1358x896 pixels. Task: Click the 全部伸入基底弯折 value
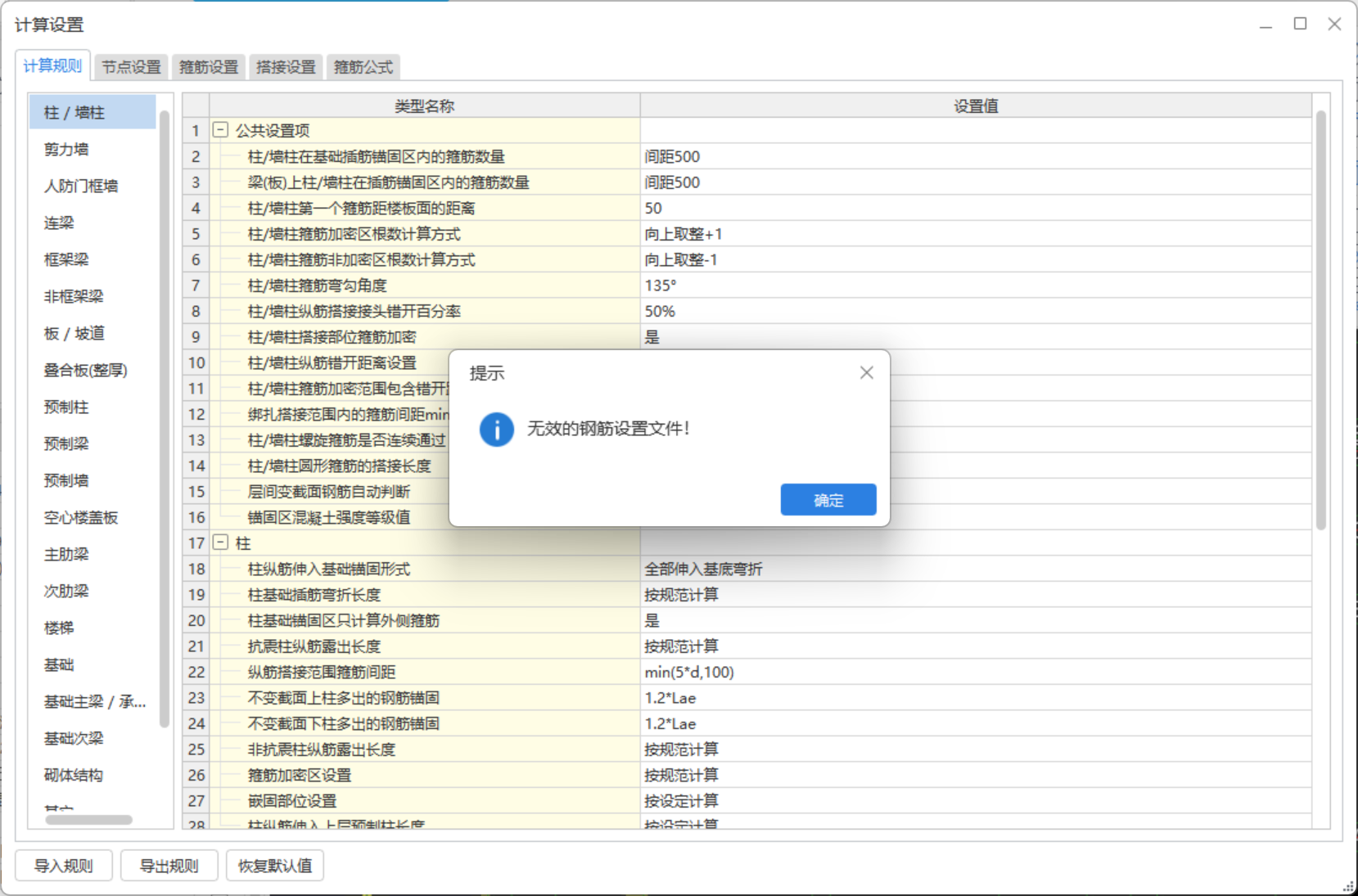pos(976,569)
